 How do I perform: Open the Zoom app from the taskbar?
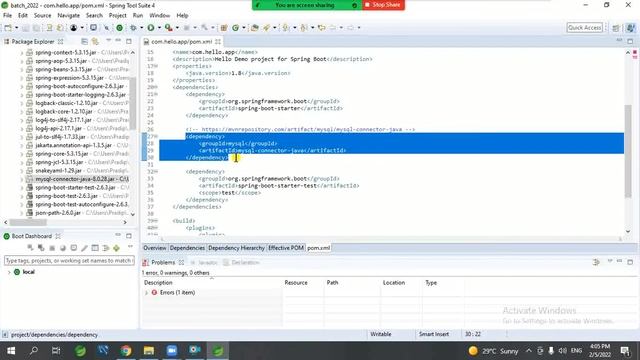(172, 351)
